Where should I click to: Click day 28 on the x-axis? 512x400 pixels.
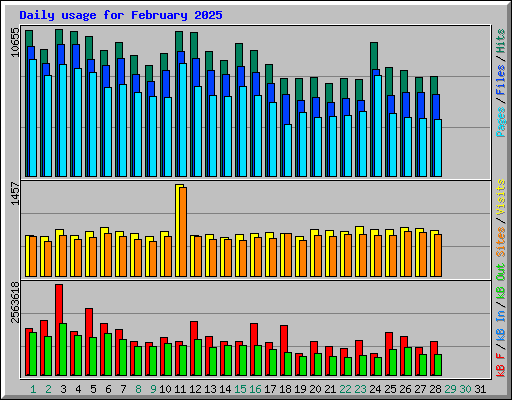435,389
